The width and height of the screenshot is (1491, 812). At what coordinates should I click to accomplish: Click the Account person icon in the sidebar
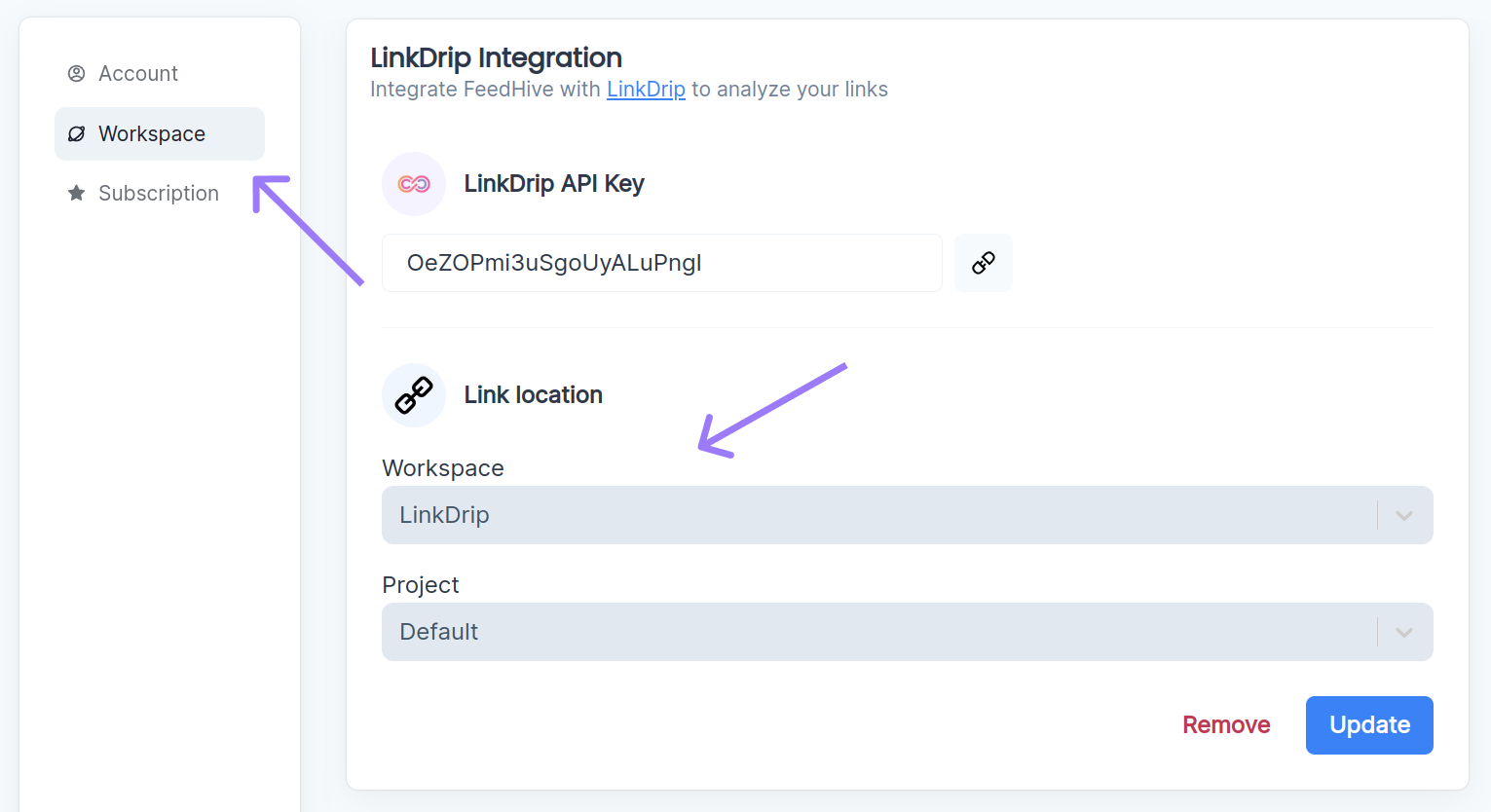pyautogui.click(x=75, y=73)
